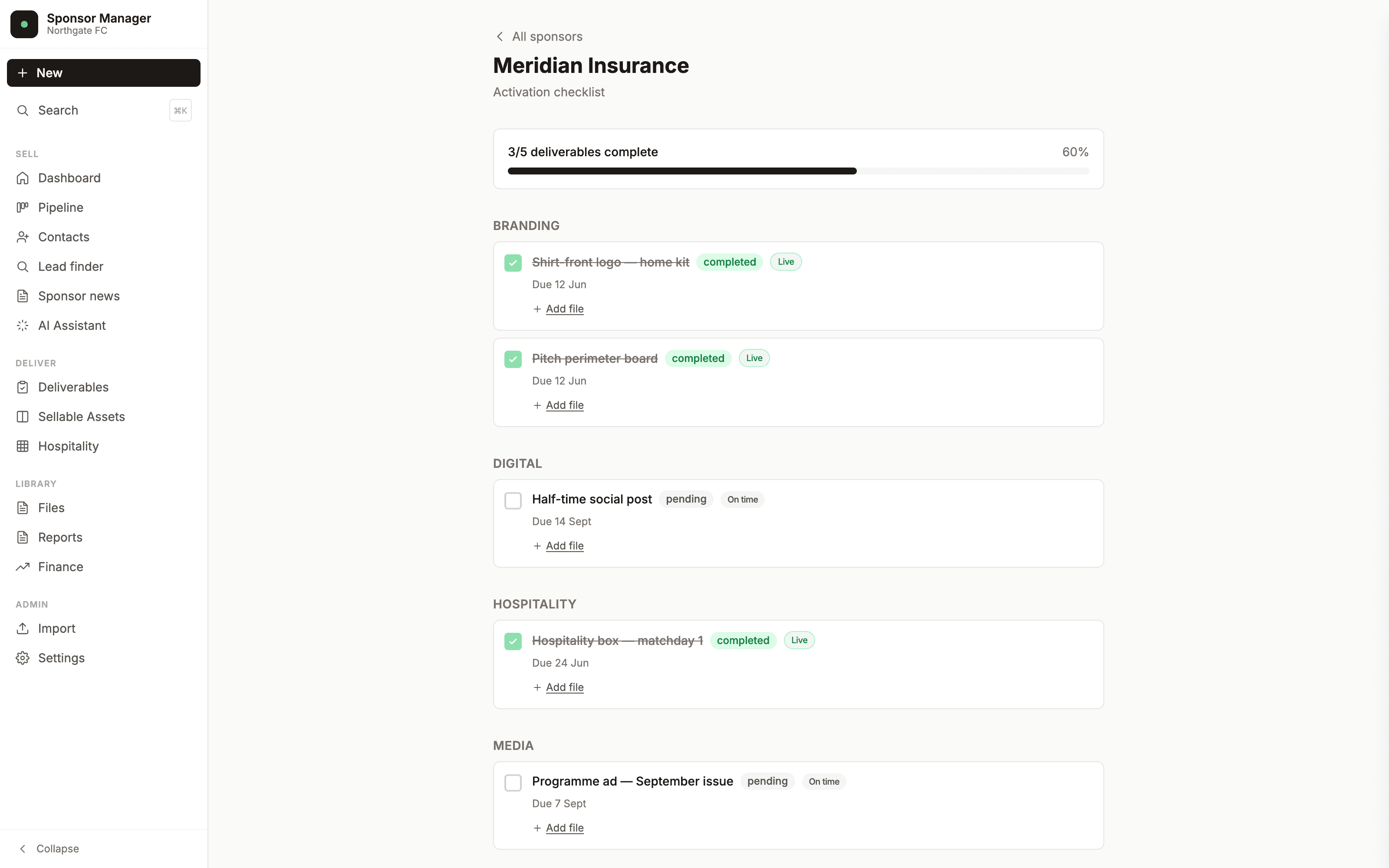This screenshot has height=868, width=1389.
Task: Open Import in admin section
Action: coord(104,628)
